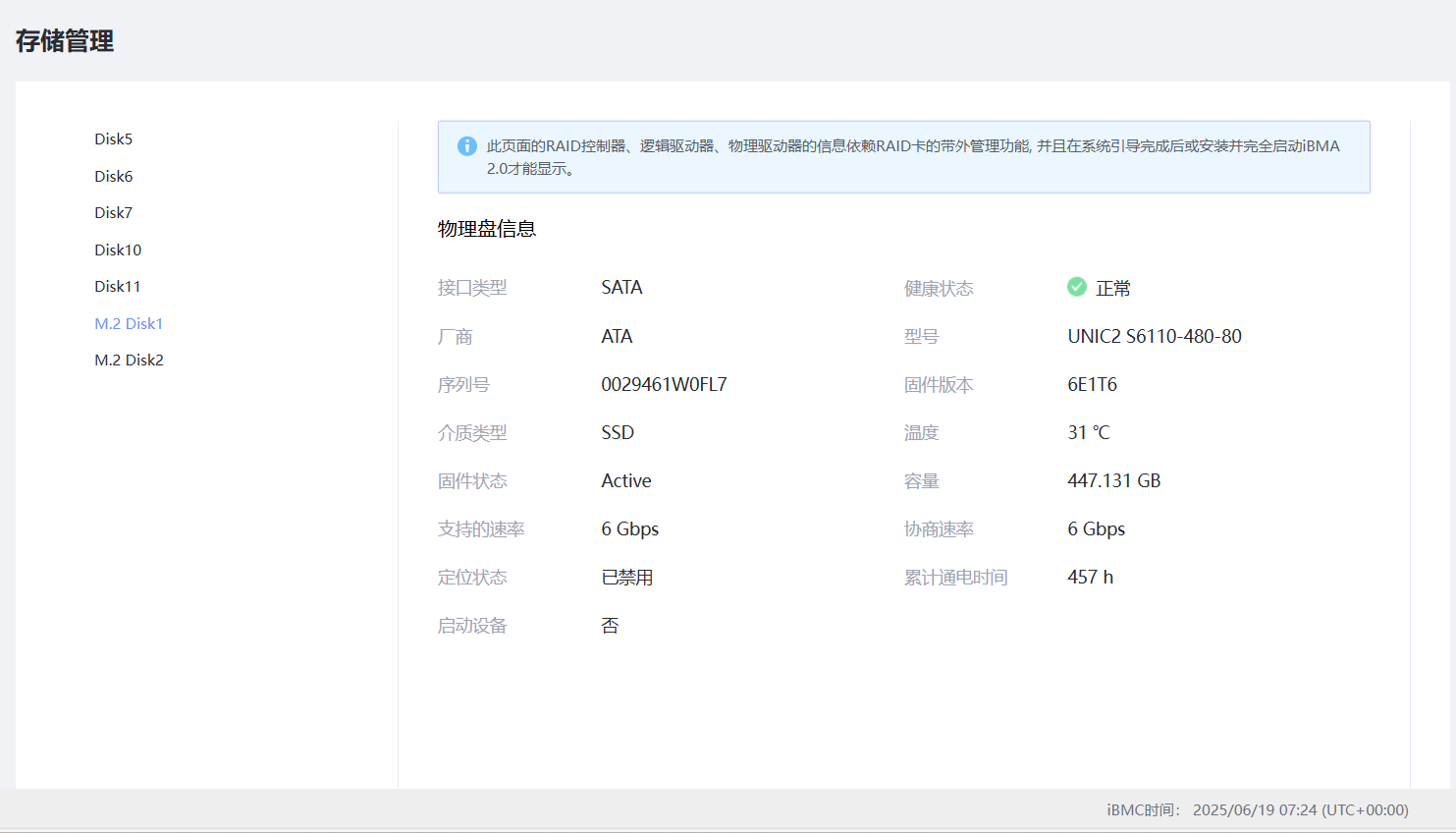Image resolution: width=1456 pixels, height=833 pixels.
Task: Click model value UNIC2 S6110-480-80
Action: pos(1154,337)
